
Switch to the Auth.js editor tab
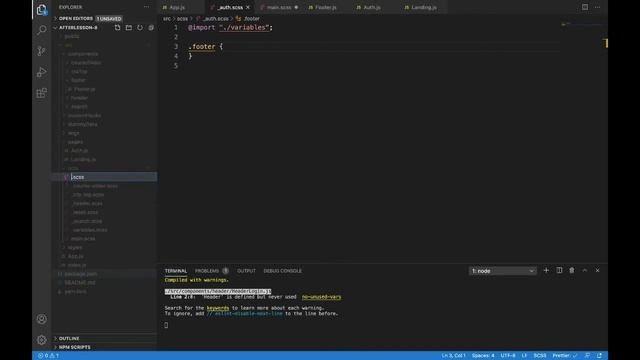pos(372,7)
